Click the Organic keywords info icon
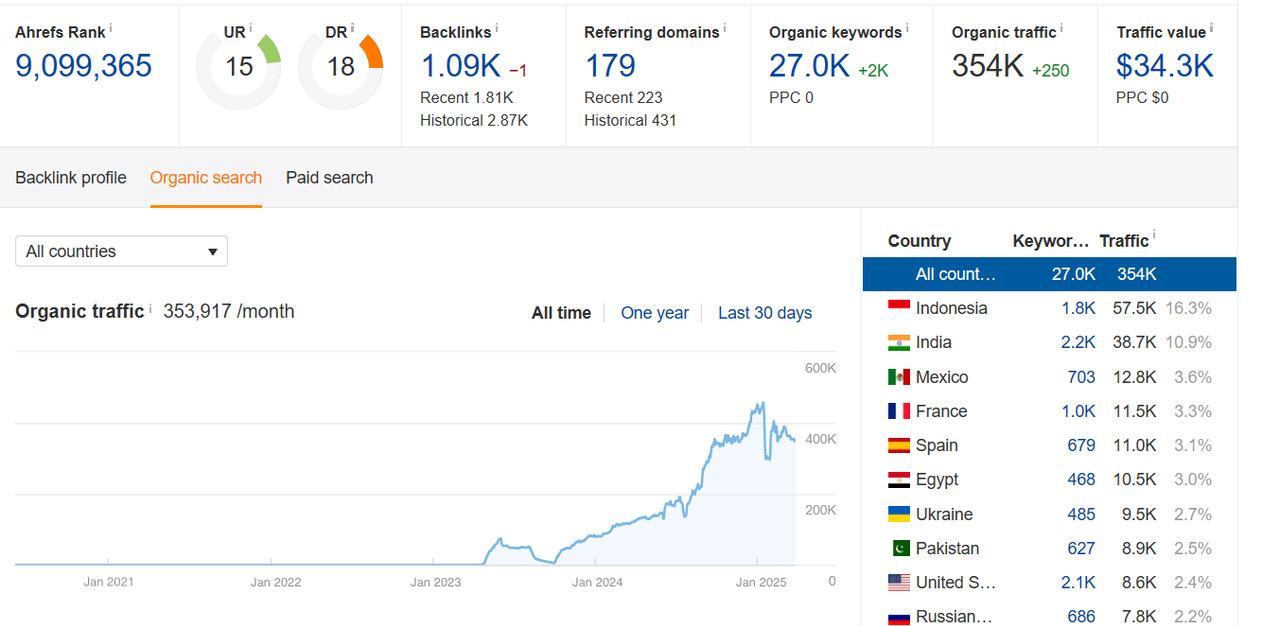 pos(907,28)
